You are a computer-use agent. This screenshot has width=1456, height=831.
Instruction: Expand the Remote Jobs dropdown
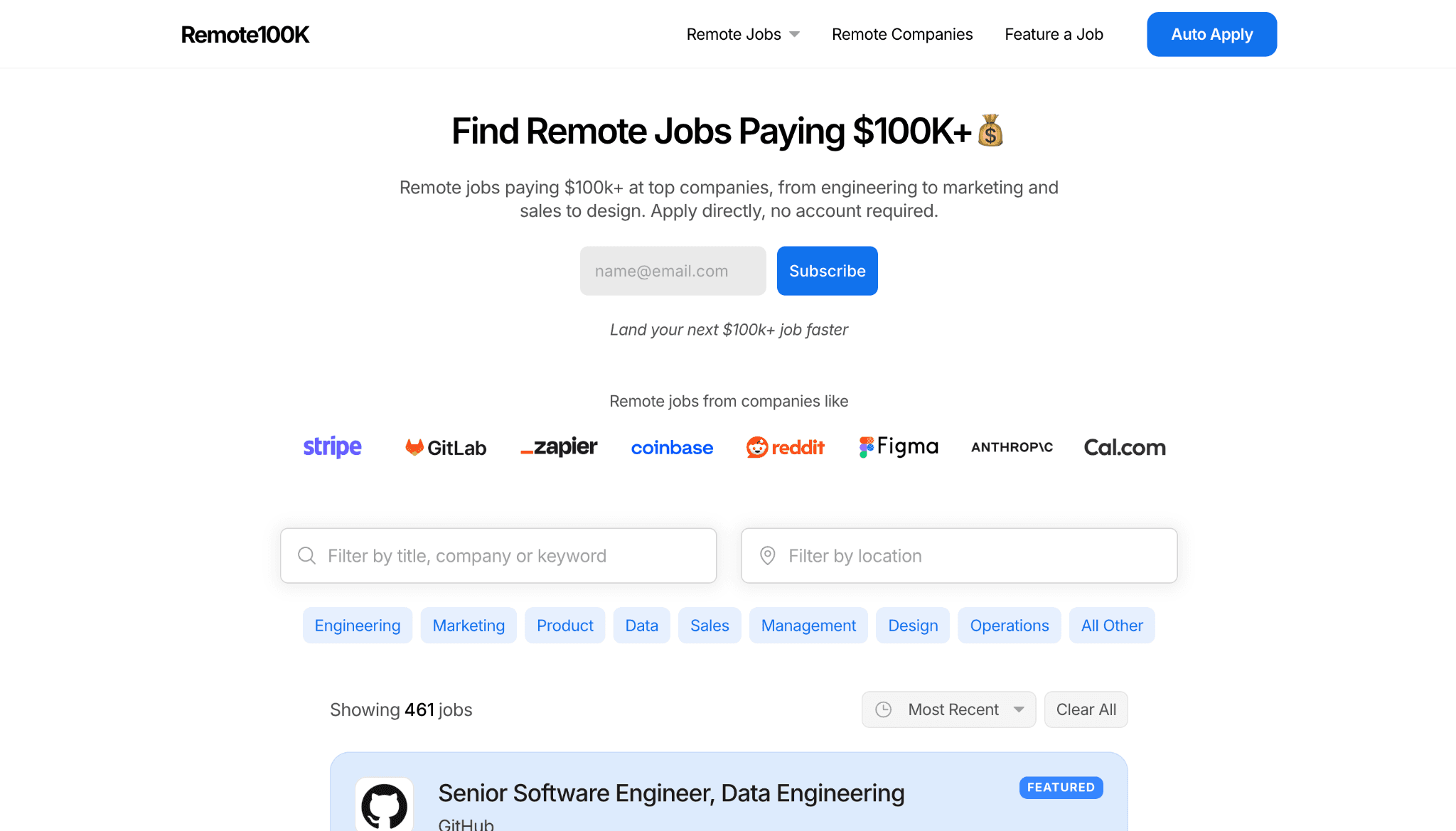coord(742,33)
